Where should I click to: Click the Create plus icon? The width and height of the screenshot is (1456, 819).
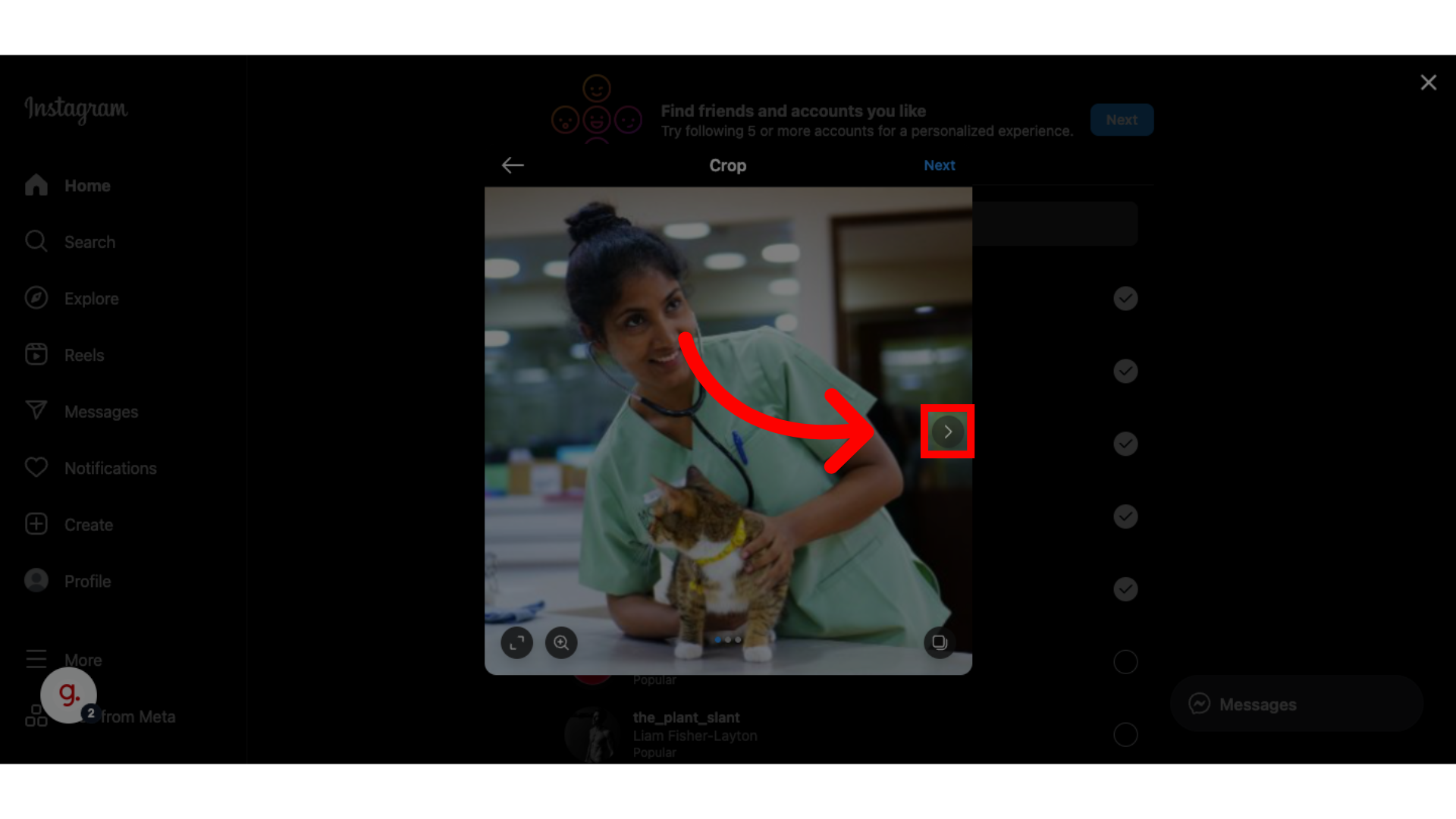[36, 524]
